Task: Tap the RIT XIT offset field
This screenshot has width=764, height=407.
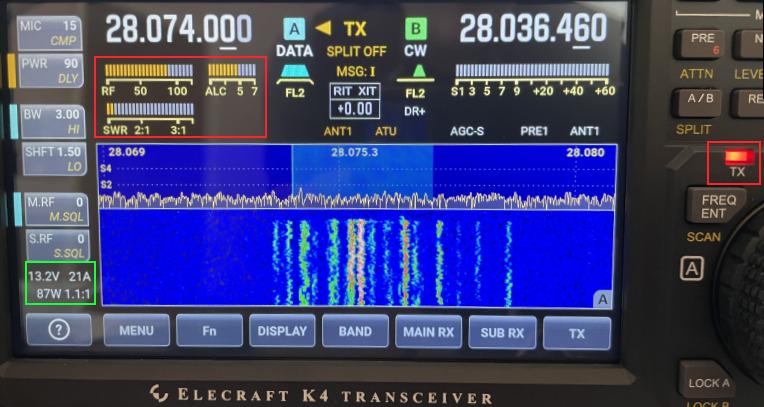Action: [355, 101]
